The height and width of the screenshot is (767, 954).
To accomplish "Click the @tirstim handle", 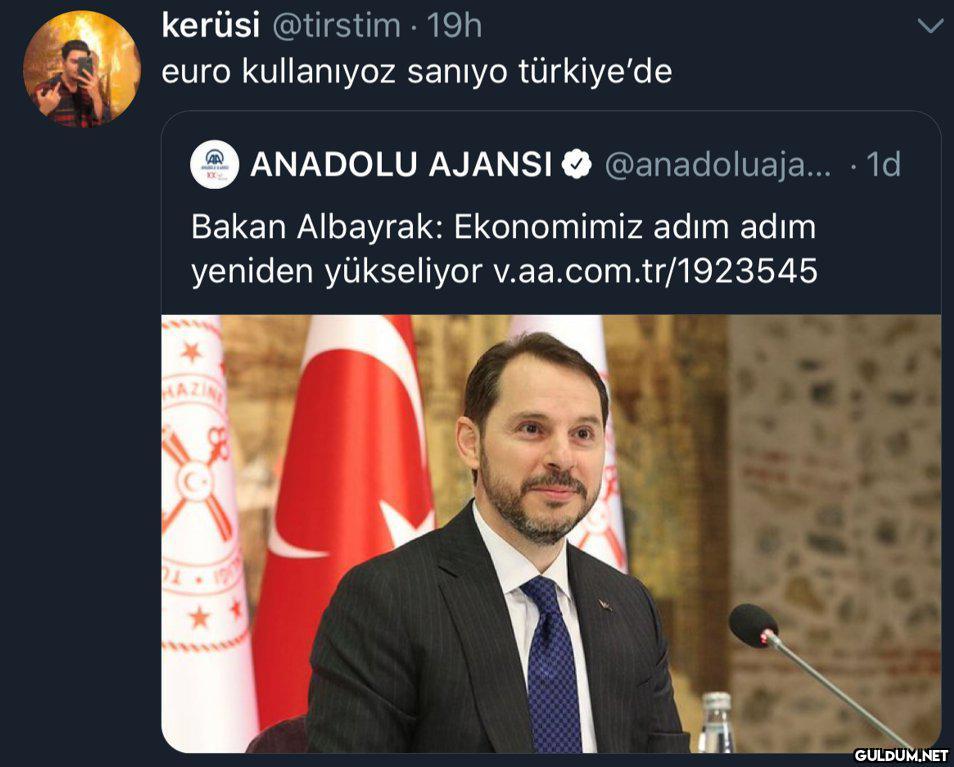I will tap(336, 26).
